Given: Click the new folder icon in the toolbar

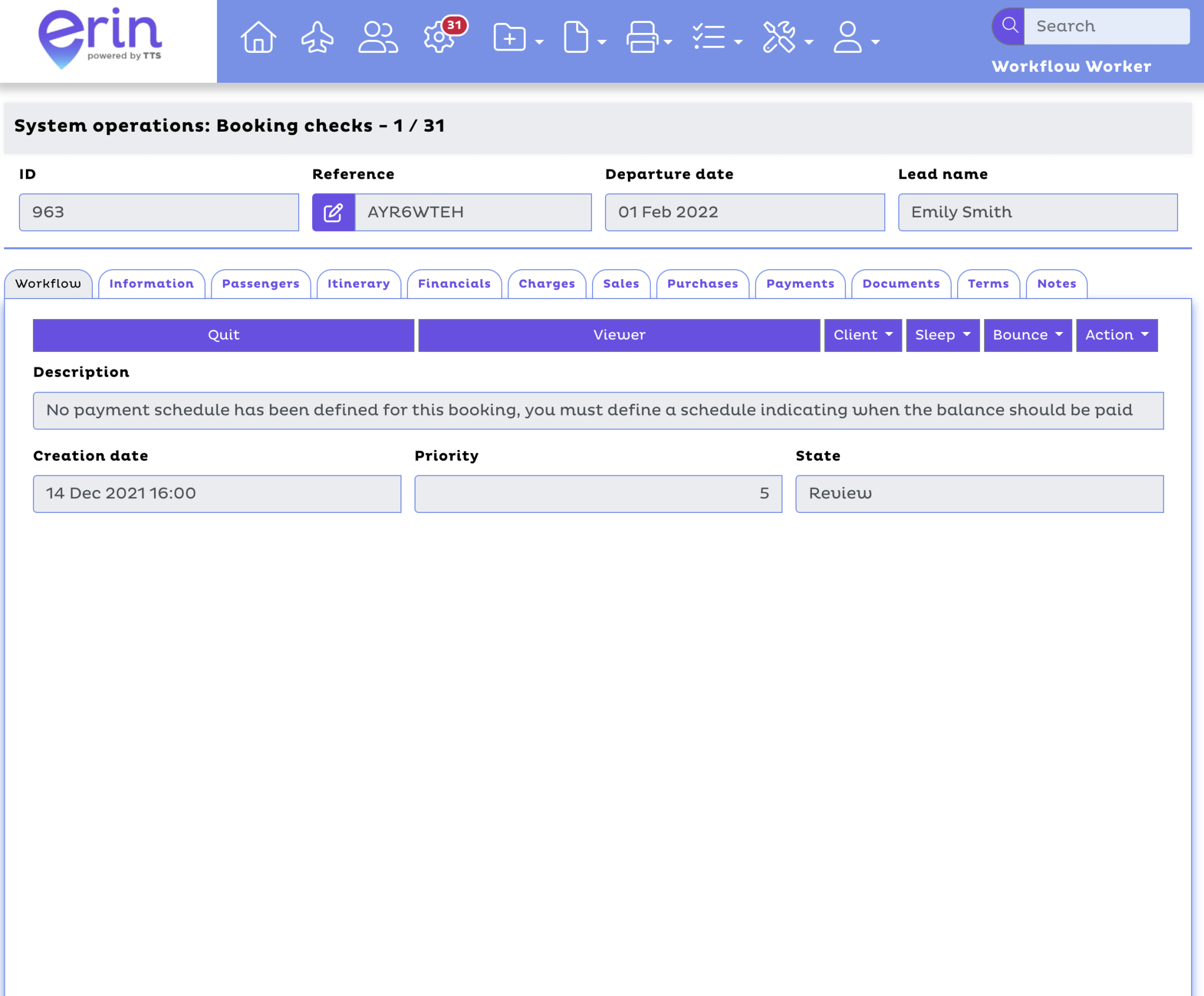Looking at the screenshot, I should point(509,38).
